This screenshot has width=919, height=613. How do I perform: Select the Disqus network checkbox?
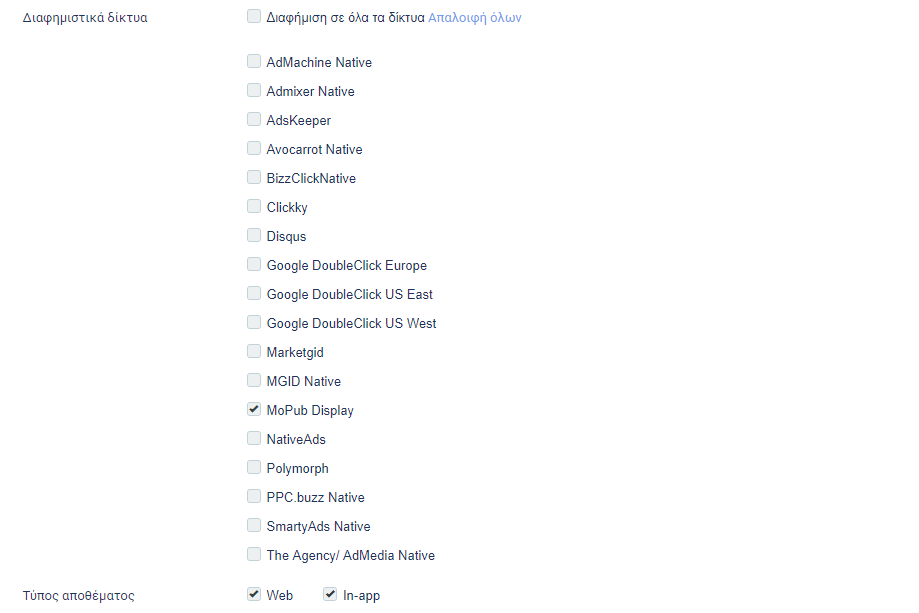pos(254,235)
